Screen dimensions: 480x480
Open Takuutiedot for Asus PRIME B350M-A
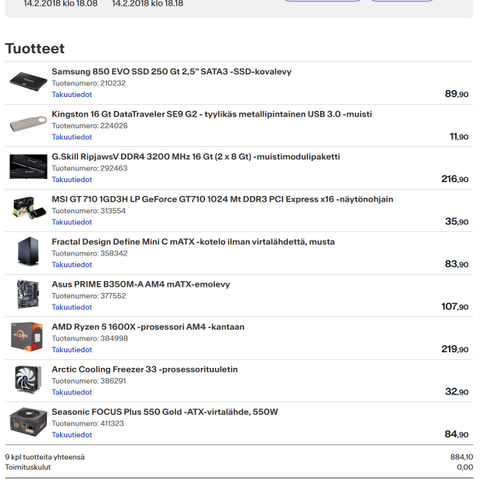pyautogui.click(x=72, y=307)
